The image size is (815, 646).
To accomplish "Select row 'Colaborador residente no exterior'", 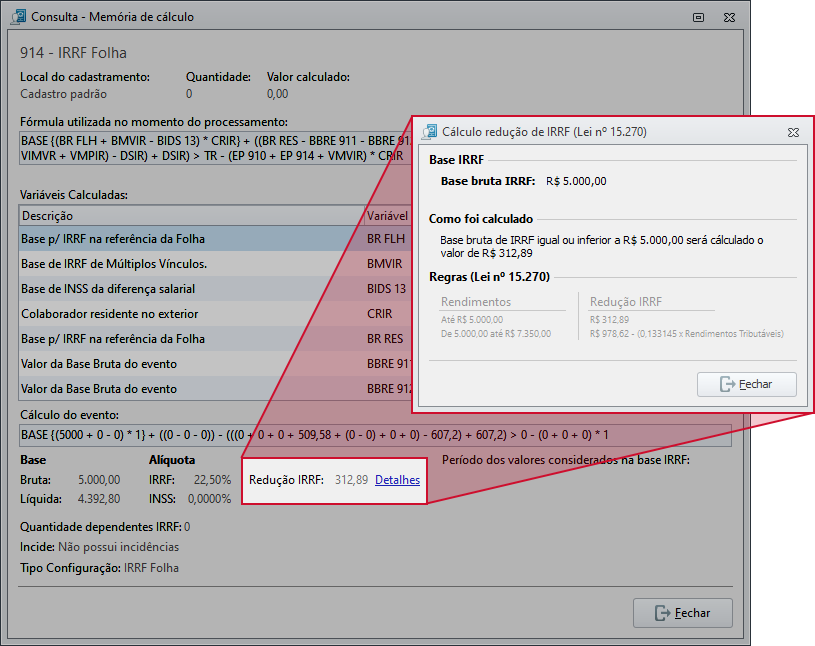I will [215, 313].
